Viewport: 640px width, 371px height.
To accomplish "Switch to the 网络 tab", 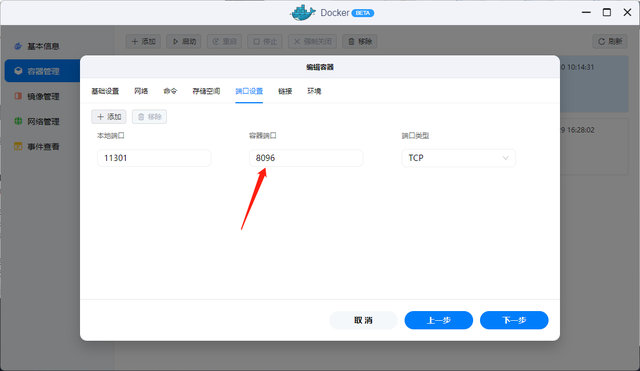I will click(x=141, y=91).
